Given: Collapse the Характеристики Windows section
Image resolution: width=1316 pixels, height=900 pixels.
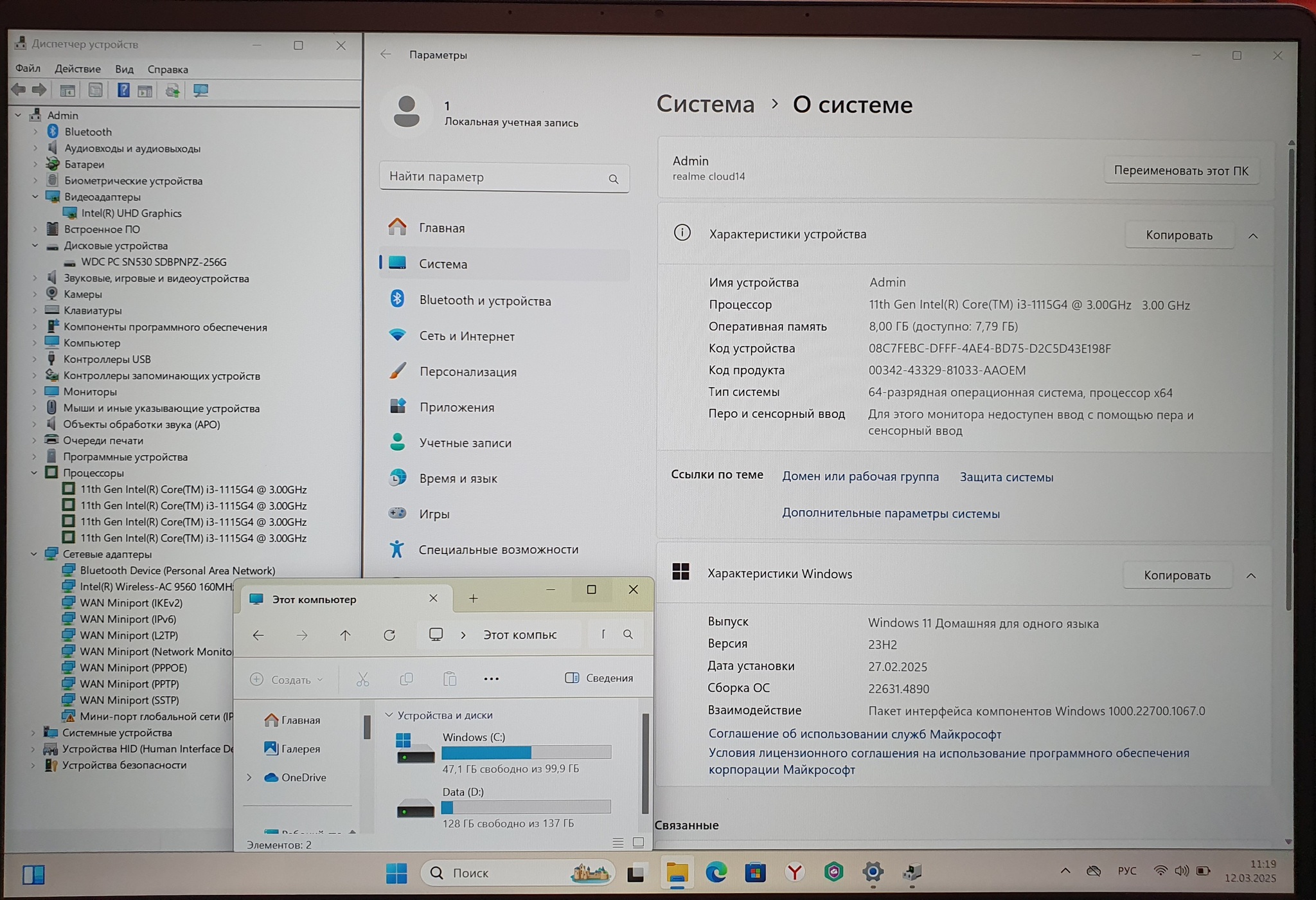Looking at the screenshot, I should [1251, 575].
